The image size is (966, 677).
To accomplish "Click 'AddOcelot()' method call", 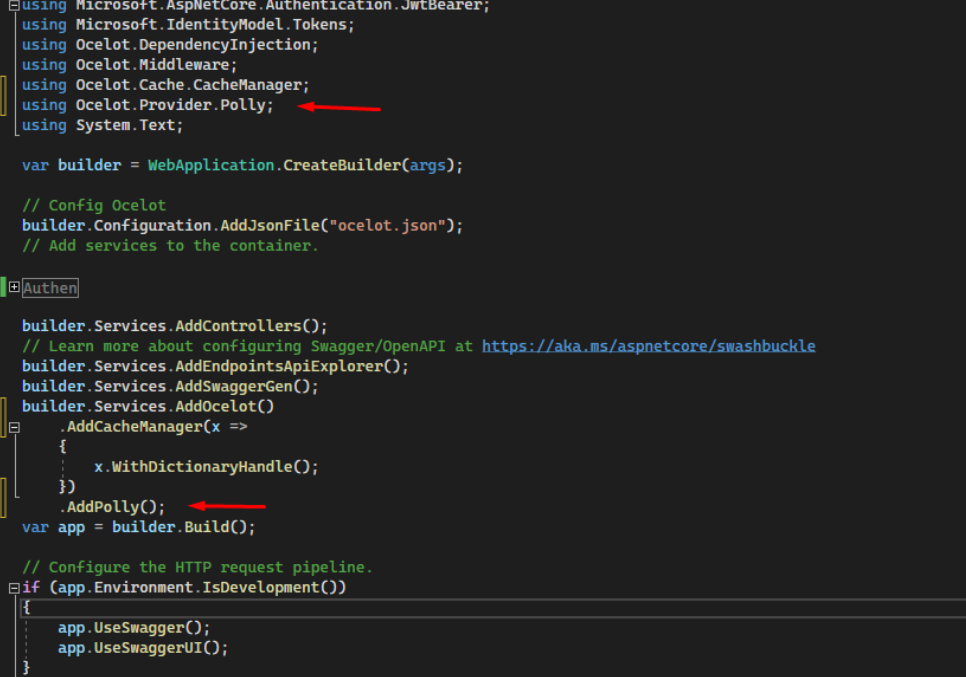I will point(225,407).
